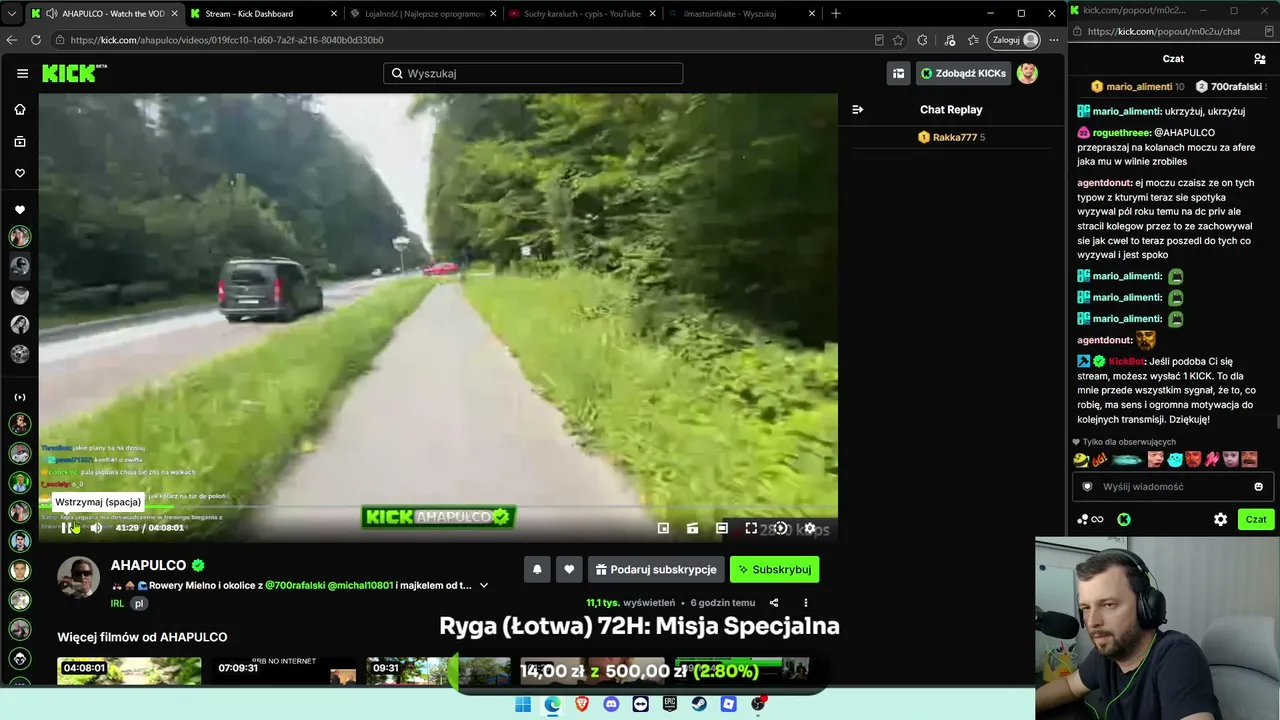Toggle notification bell for AHAPULCO
Image resolution: width=1280 pixels, height=720 pixels.
click(537, 569)
